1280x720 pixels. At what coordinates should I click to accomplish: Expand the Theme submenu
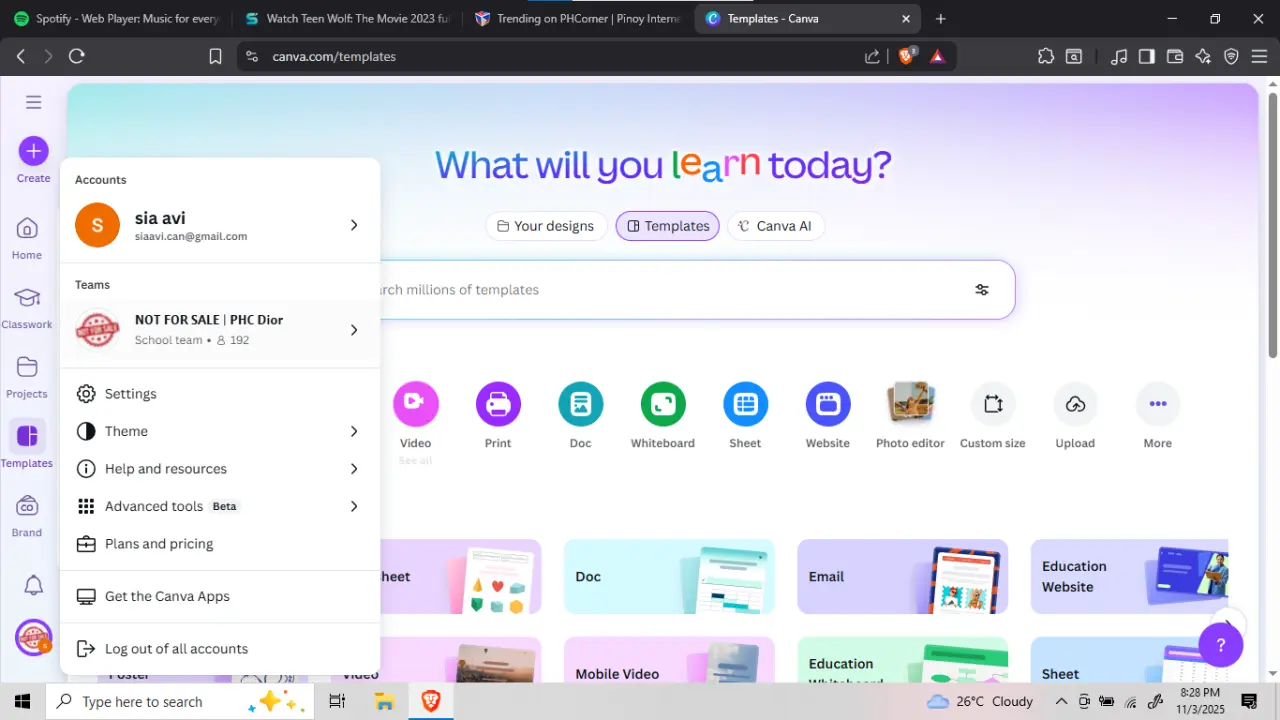pyautogui.click(x=220, y=431)
